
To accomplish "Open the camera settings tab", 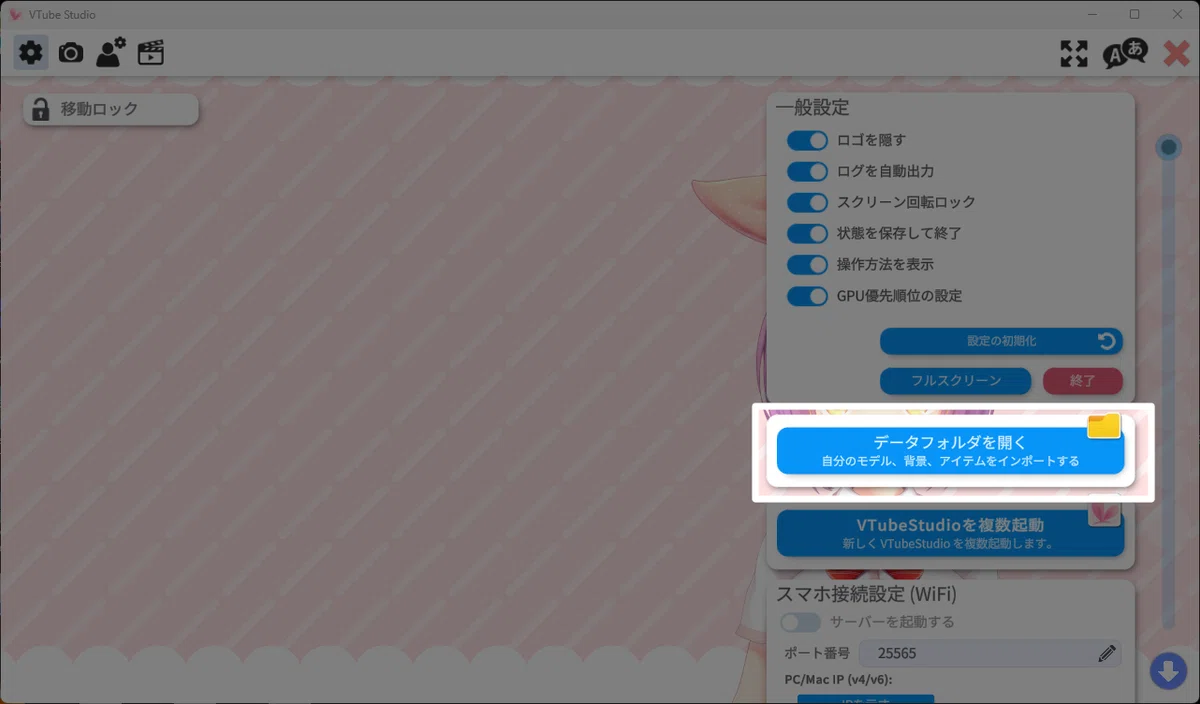I will [x=71, y=52].
